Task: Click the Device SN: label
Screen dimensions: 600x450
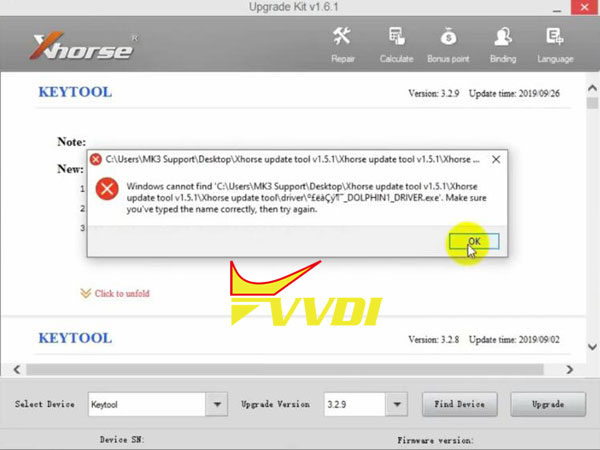Action: coord(122,440)
